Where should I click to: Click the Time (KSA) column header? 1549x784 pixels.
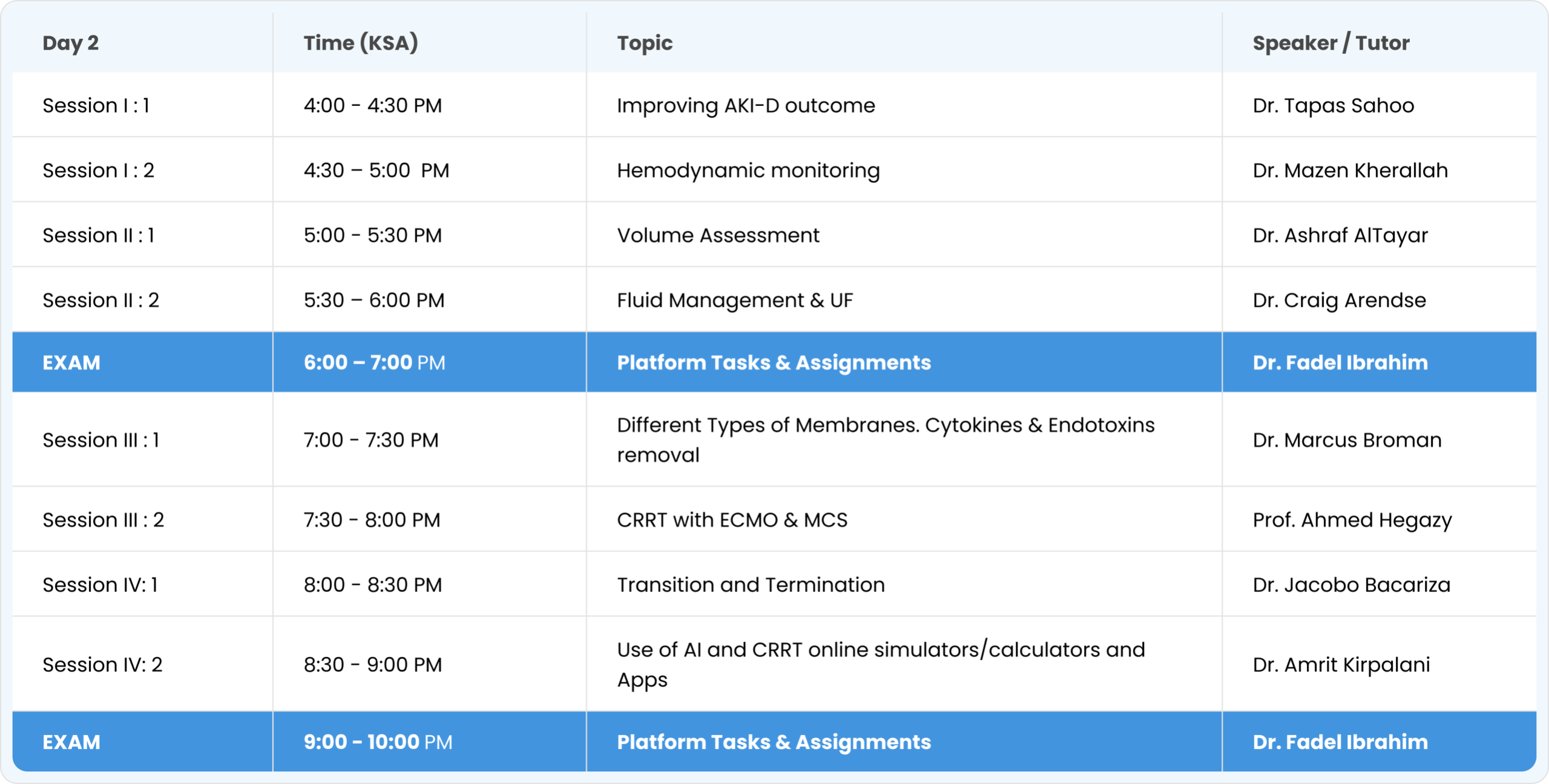[361, 43]
